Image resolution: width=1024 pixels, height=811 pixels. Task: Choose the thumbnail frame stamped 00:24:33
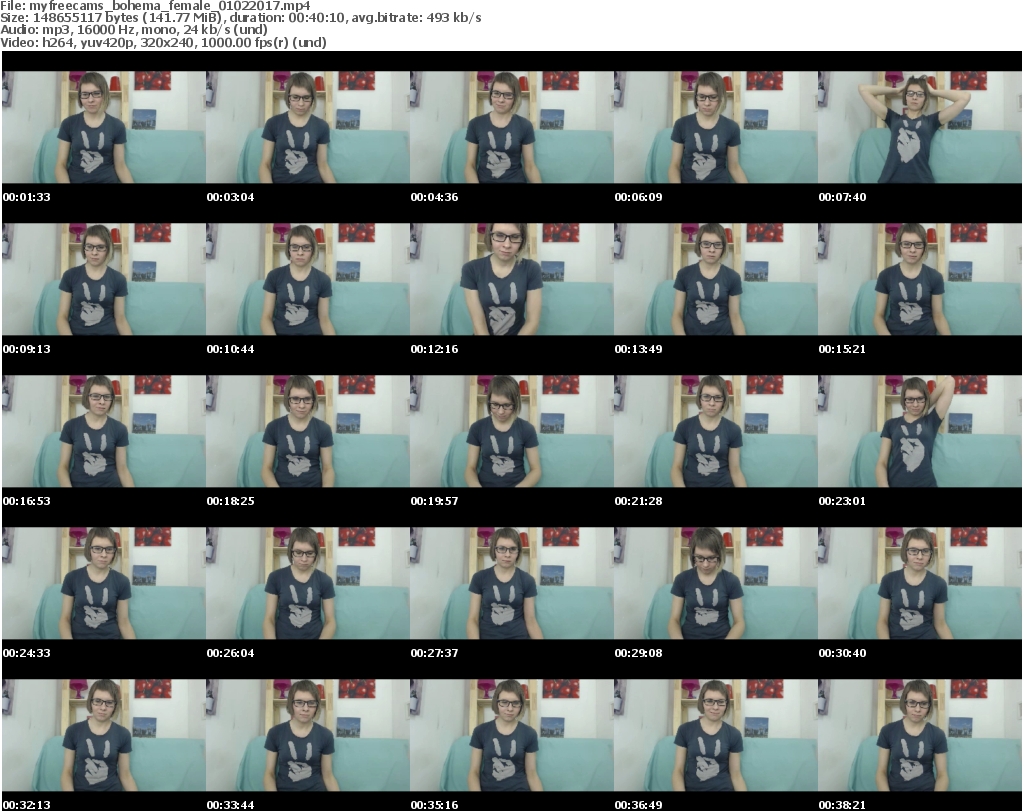(104, 583)
